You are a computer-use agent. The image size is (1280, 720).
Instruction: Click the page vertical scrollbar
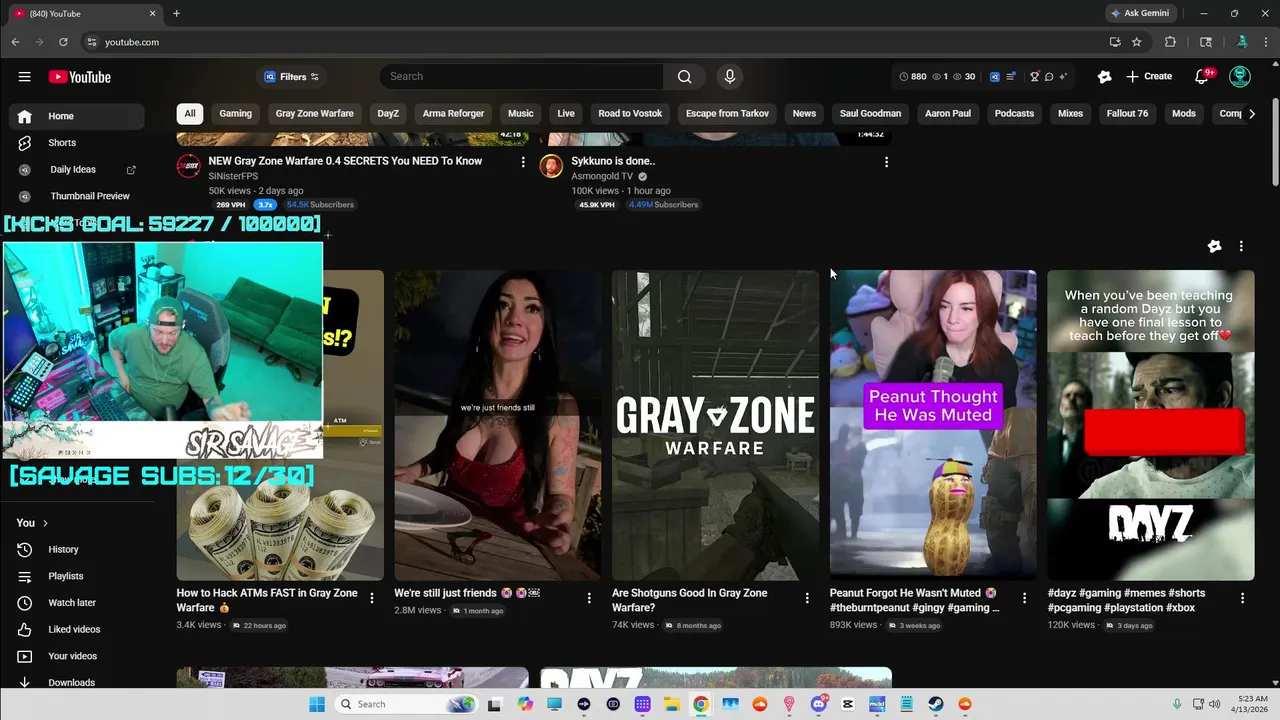tap(1275, 141)
